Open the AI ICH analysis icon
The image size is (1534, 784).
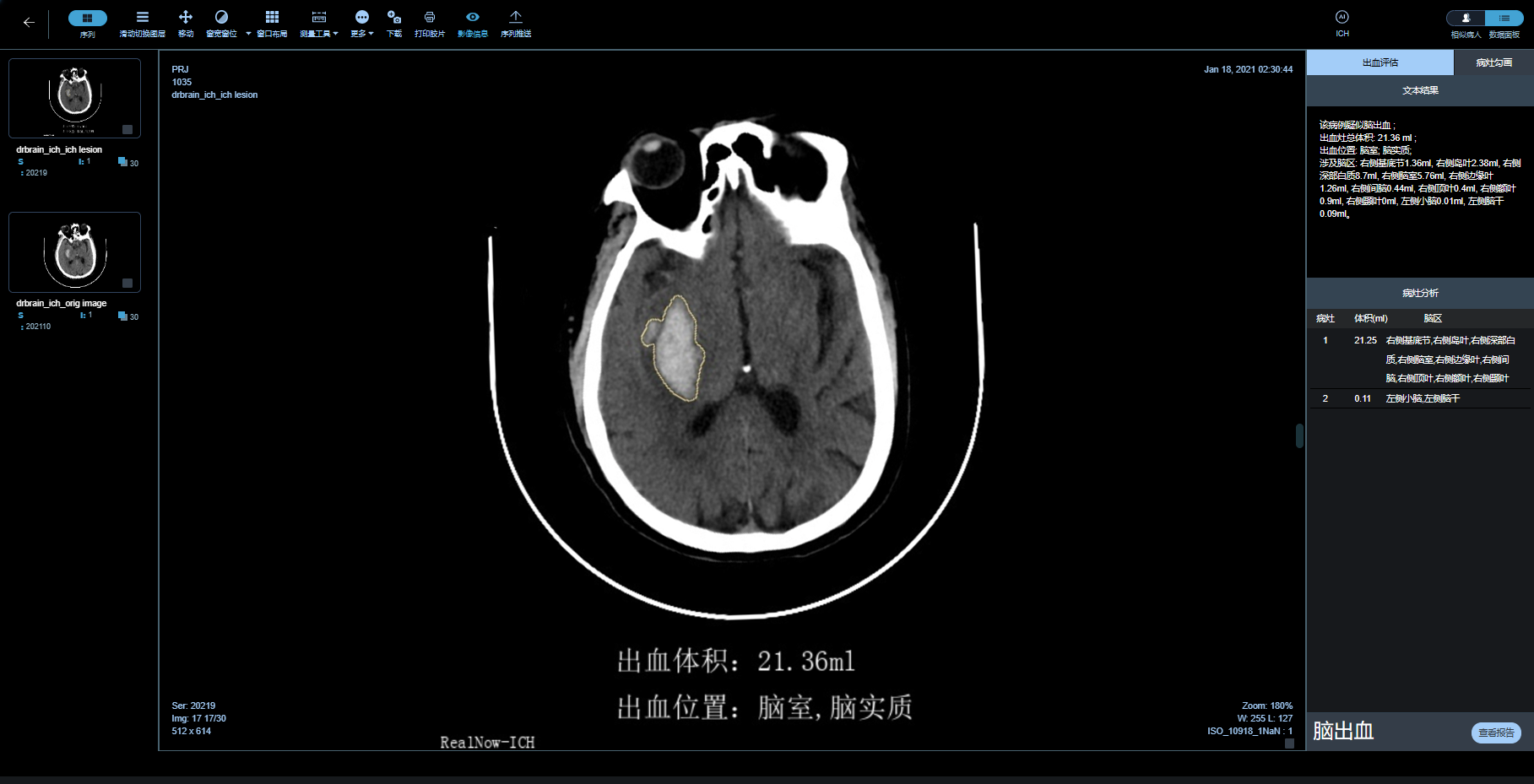click(x=1342, y=18)
